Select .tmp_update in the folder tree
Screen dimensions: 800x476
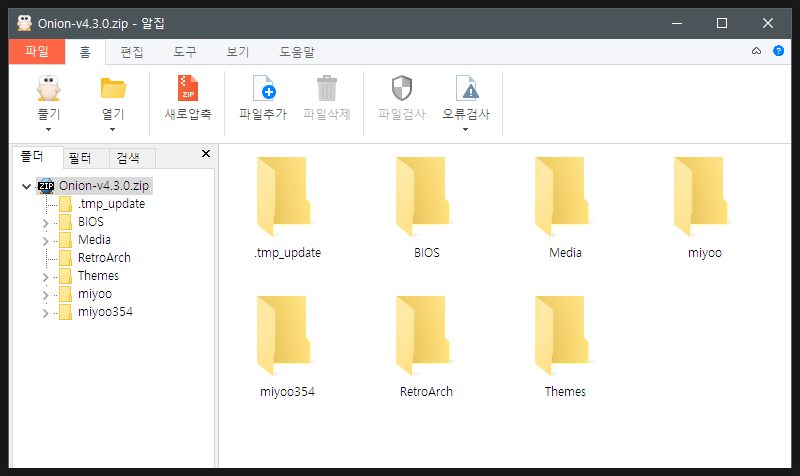click(111, 204)
